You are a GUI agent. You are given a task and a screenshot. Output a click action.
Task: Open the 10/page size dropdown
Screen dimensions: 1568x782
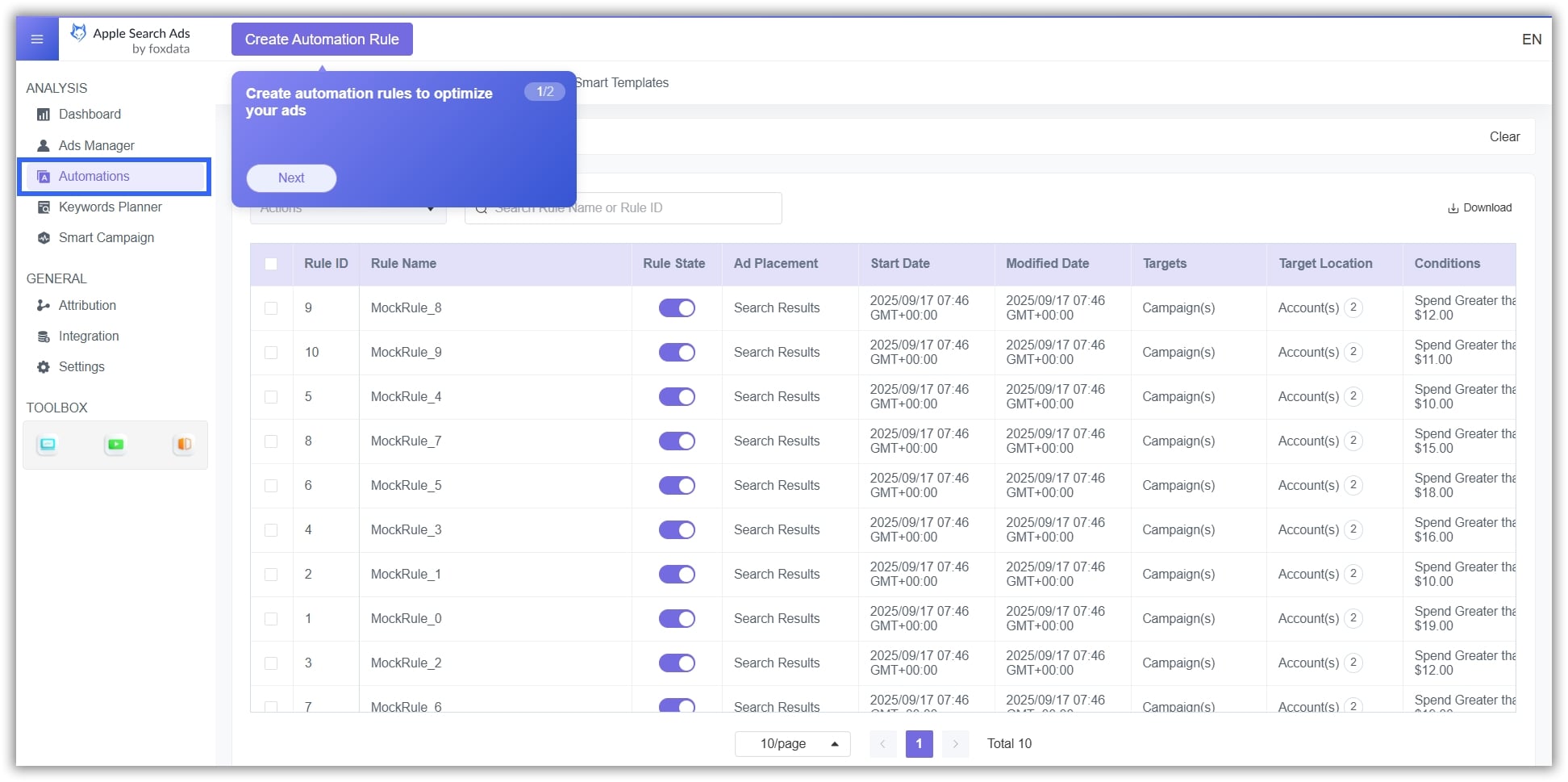click(x=792, y=744)
